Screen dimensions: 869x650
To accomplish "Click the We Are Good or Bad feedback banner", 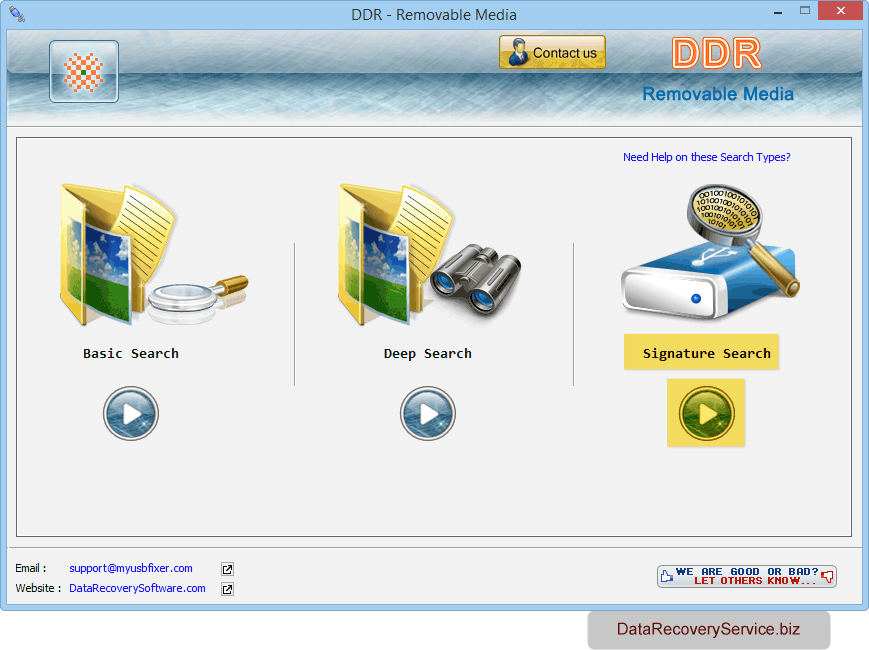I will pyautogui.click(x=747, y=576).
